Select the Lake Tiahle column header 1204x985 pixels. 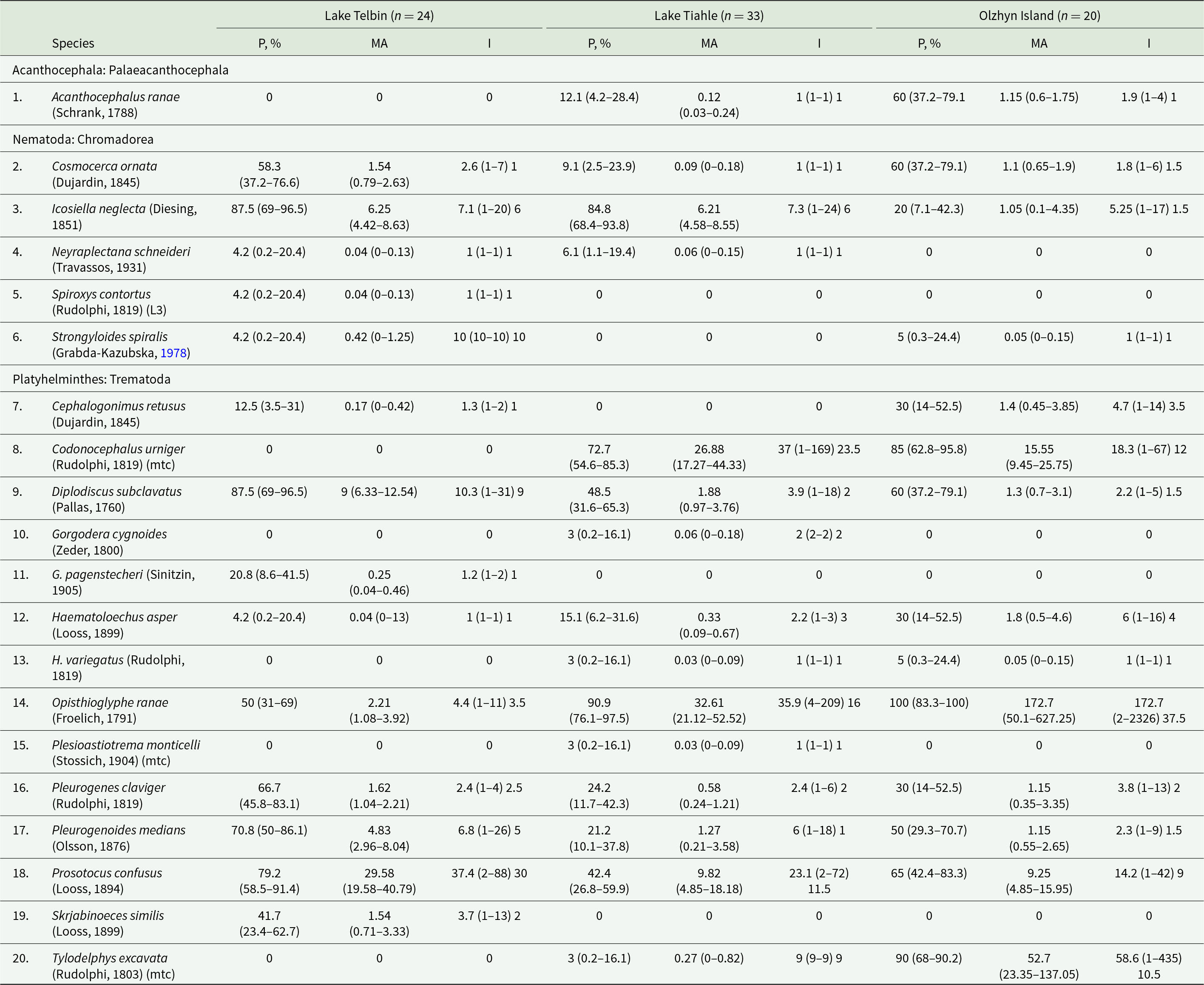709,15
